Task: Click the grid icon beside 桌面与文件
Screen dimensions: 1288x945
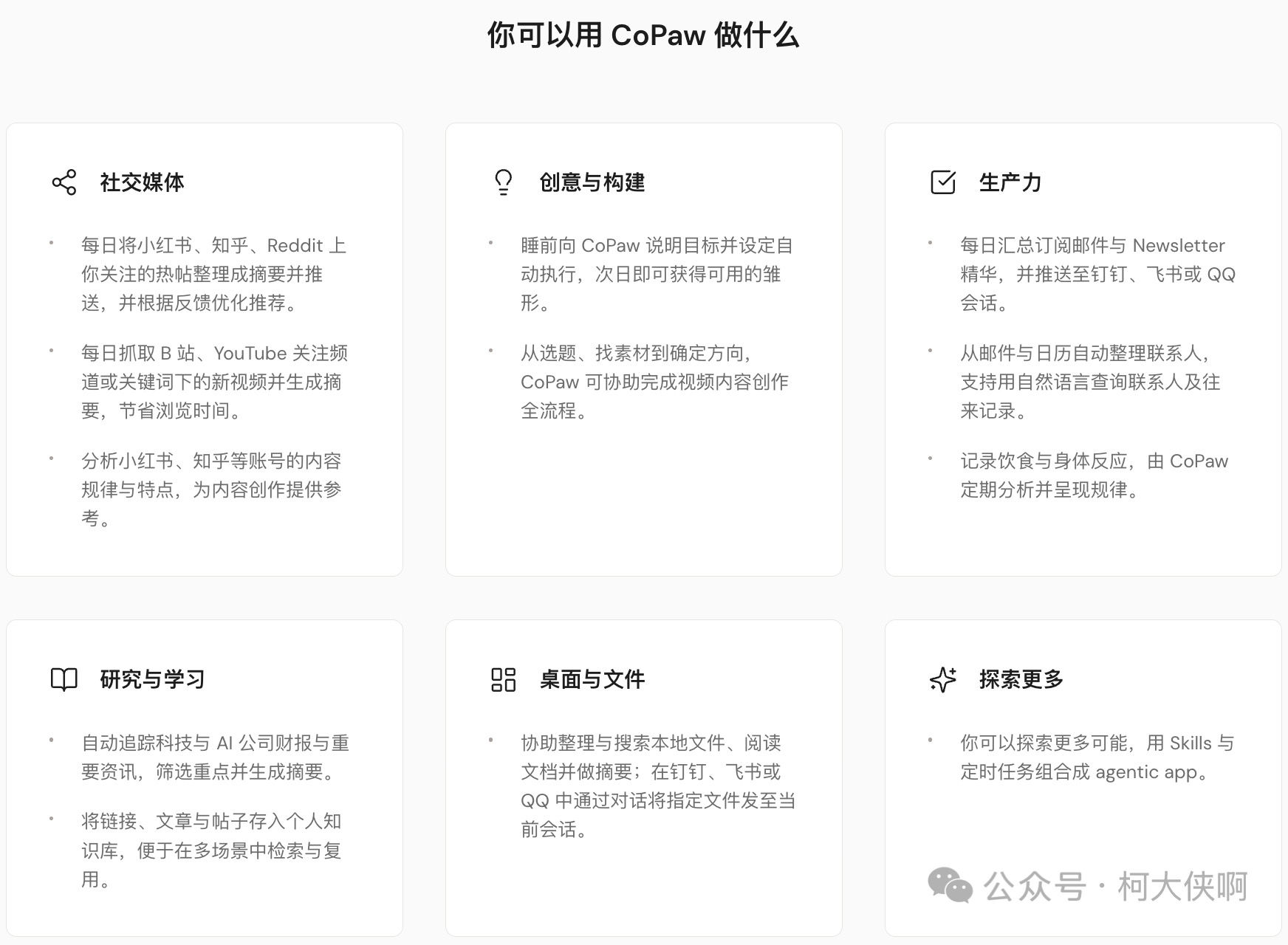Action: pyautogui.click(x=504, y=679)
